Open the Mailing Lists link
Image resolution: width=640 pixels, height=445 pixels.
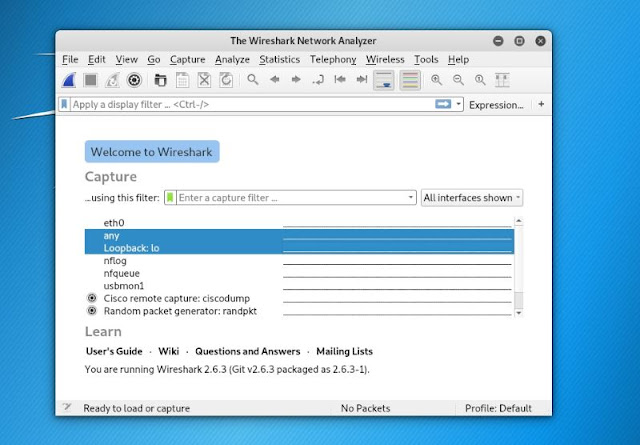point(344,352)
